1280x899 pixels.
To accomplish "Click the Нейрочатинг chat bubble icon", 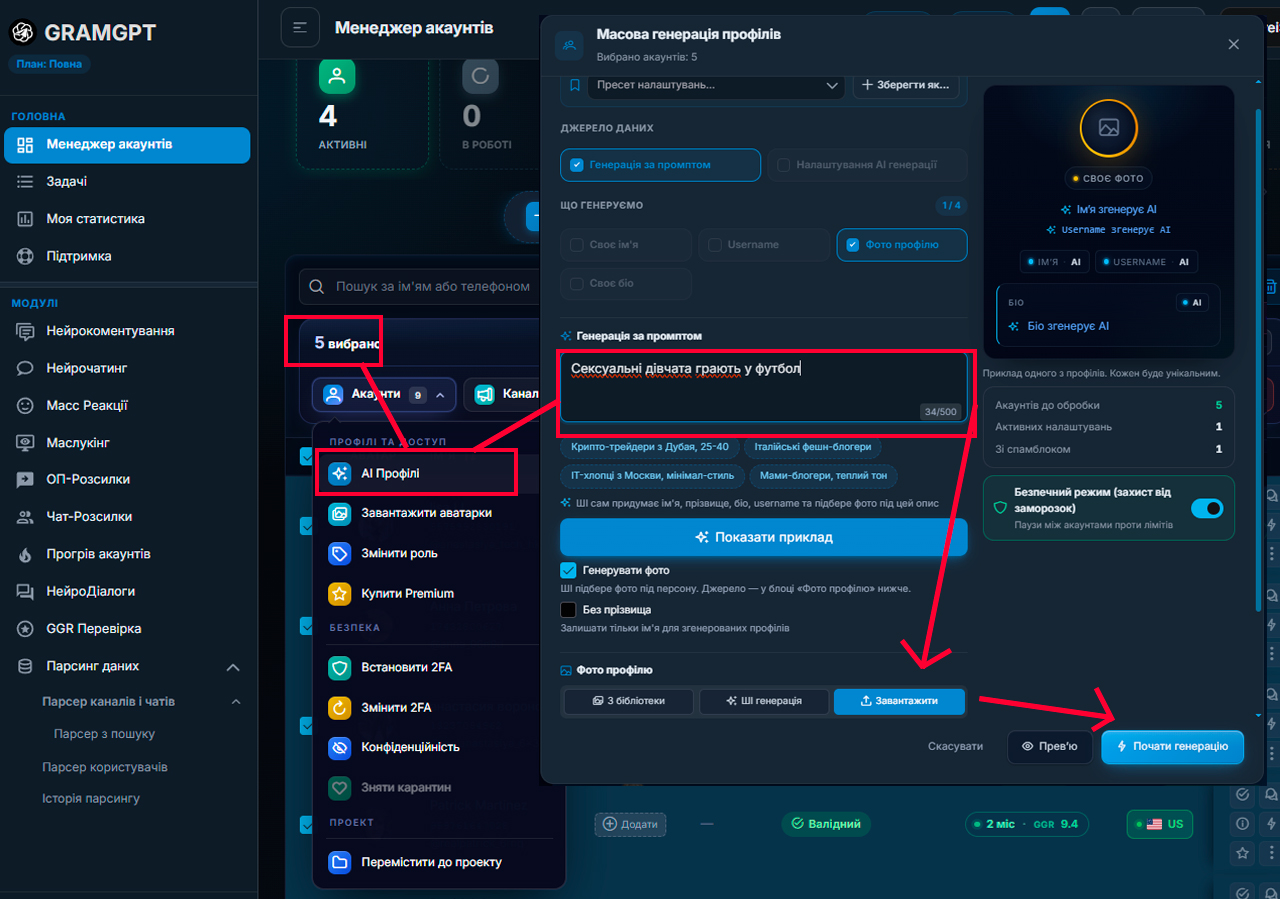I will [x=25, y=368].
